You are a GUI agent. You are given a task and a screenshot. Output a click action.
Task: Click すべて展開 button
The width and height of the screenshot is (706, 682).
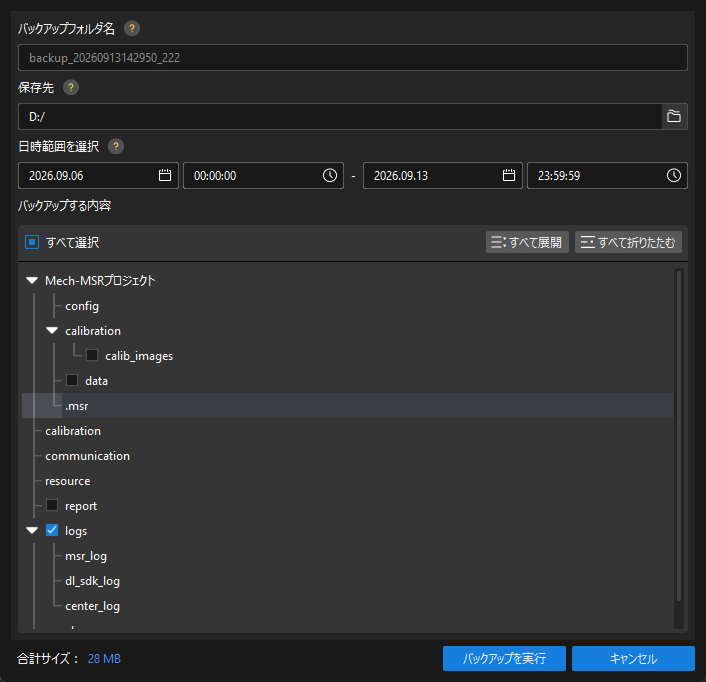pos(527,242)
